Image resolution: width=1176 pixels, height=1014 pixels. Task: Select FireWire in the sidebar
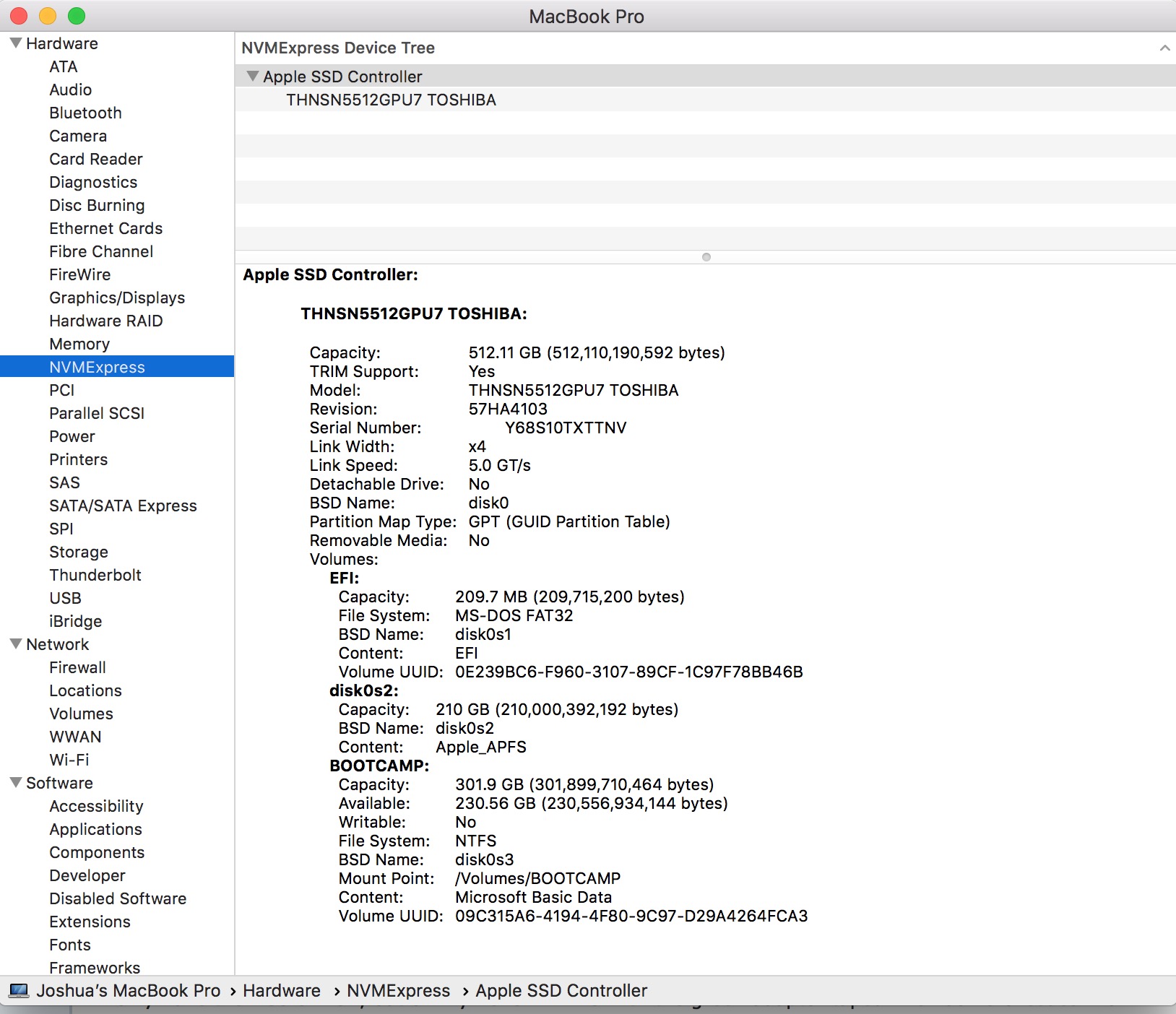tap(80, 274)
